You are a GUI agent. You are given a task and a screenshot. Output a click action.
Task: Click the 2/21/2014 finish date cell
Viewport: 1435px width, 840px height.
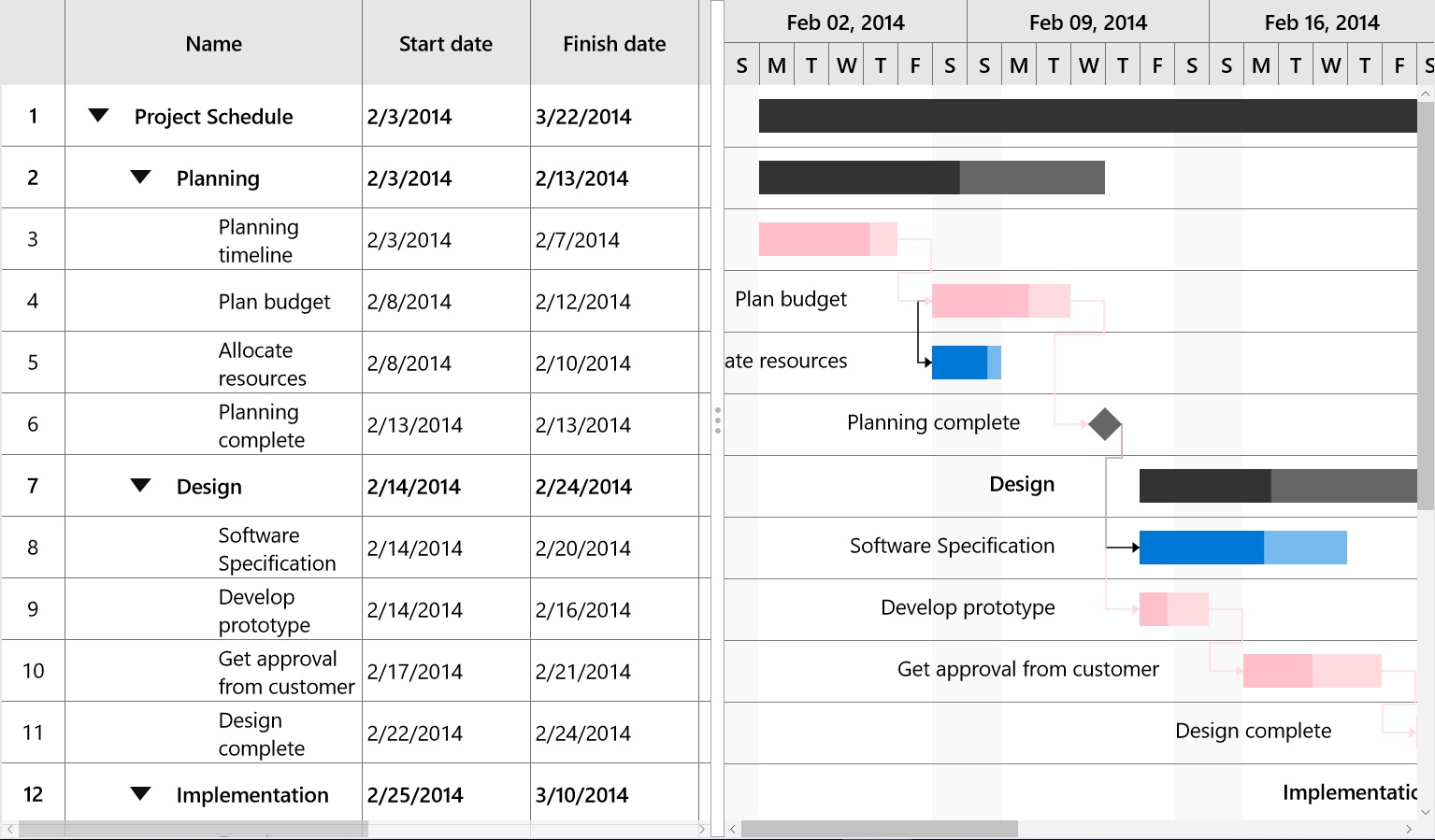coord(614,671)
